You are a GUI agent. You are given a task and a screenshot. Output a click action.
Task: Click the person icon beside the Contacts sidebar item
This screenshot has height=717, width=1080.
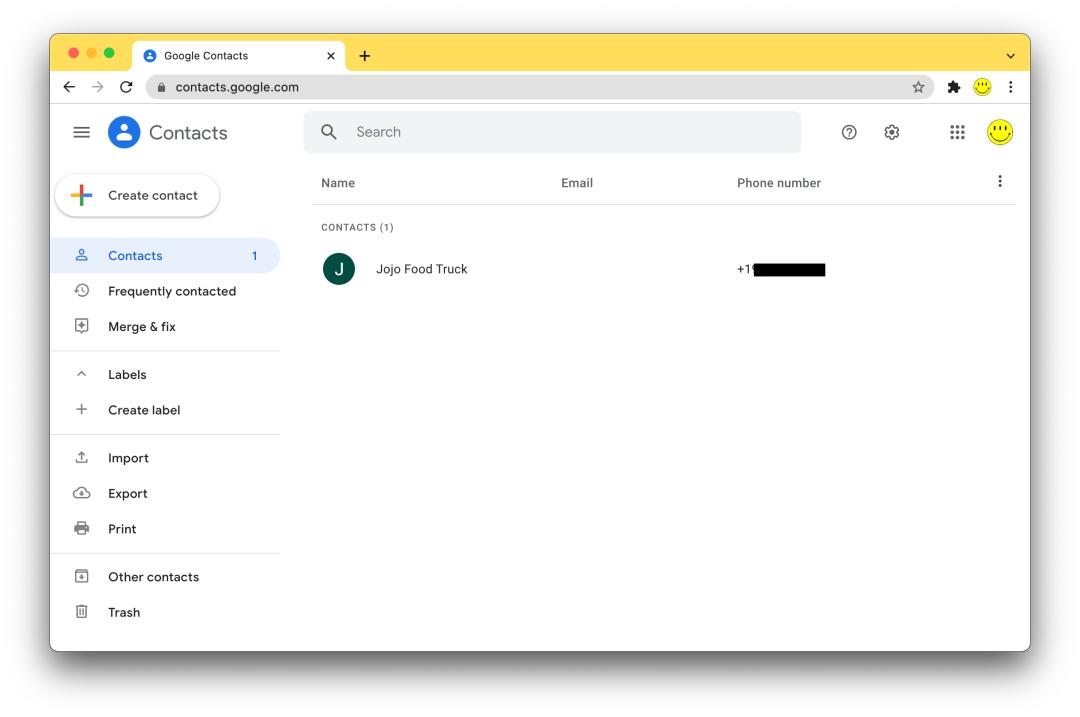coord(81,256)
